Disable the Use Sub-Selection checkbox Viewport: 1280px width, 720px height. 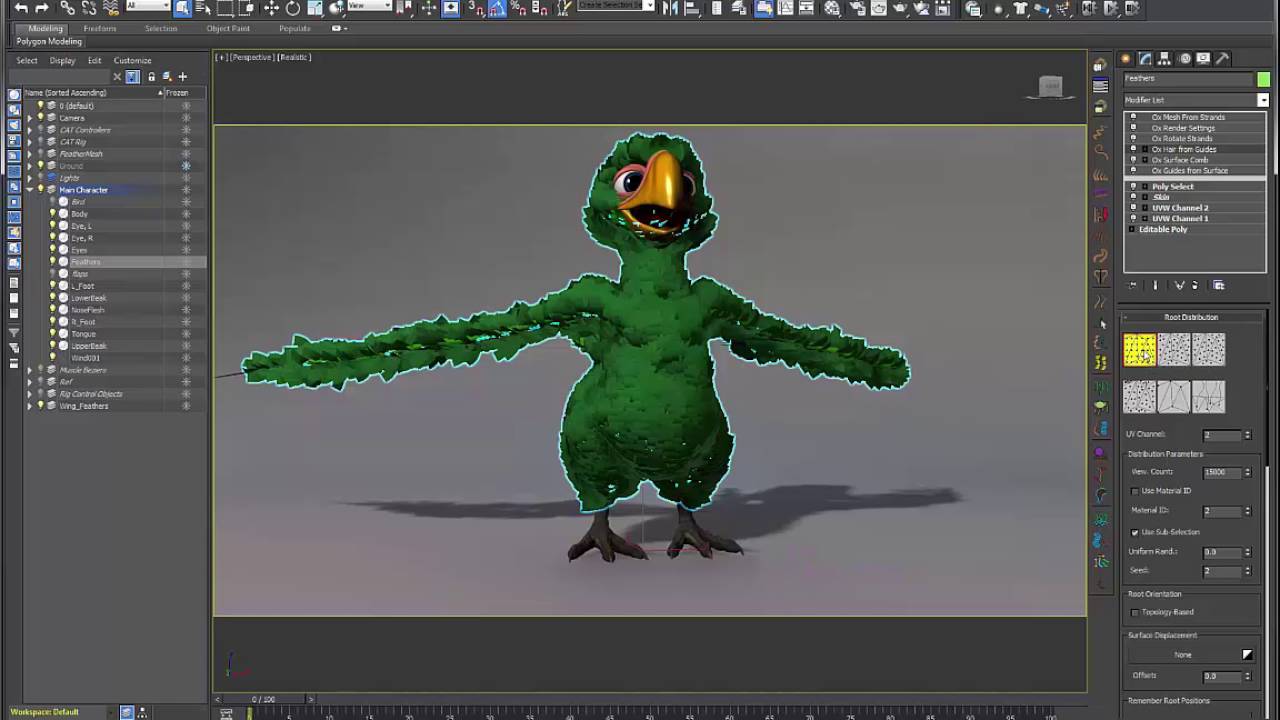point(1135,532)
